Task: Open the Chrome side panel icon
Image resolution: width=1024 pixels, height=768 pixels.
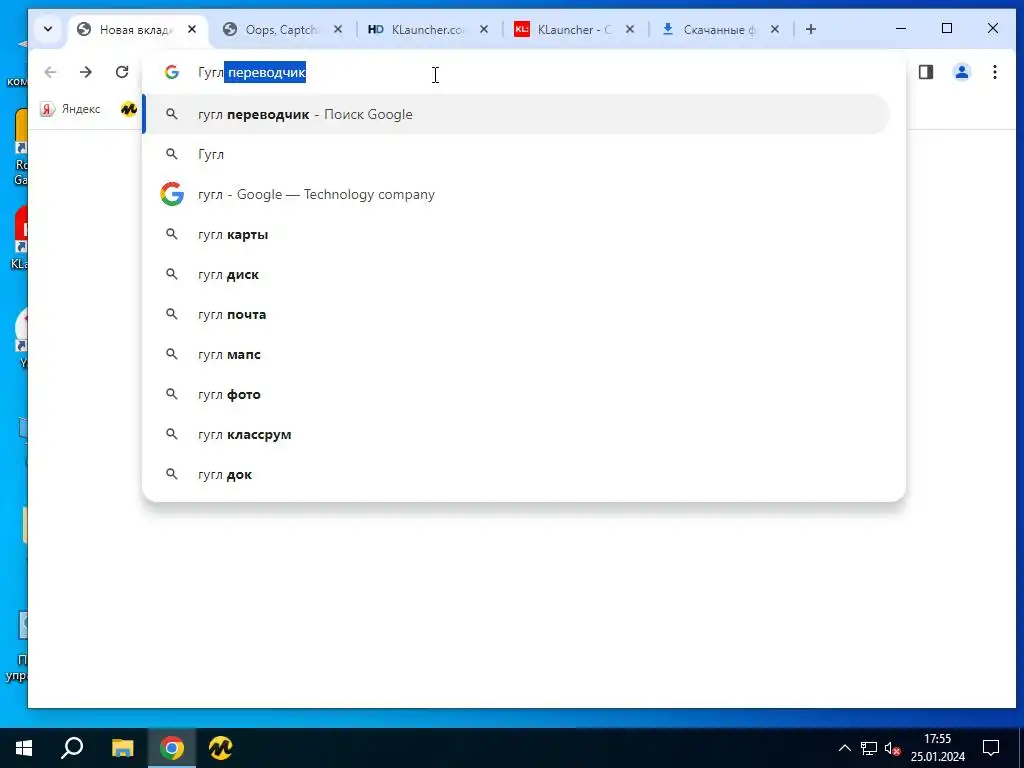Action: click(x=926, y=72)
